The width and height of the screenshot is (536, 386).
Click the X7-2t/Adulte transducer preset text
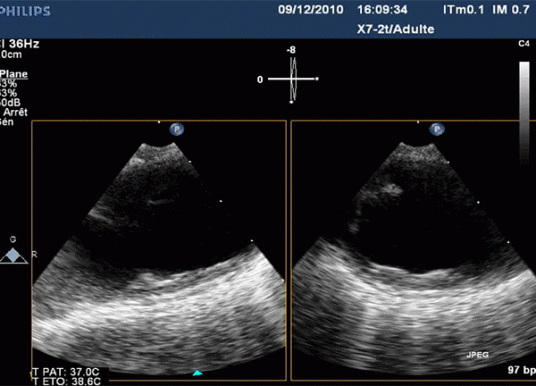click(396, 29)
